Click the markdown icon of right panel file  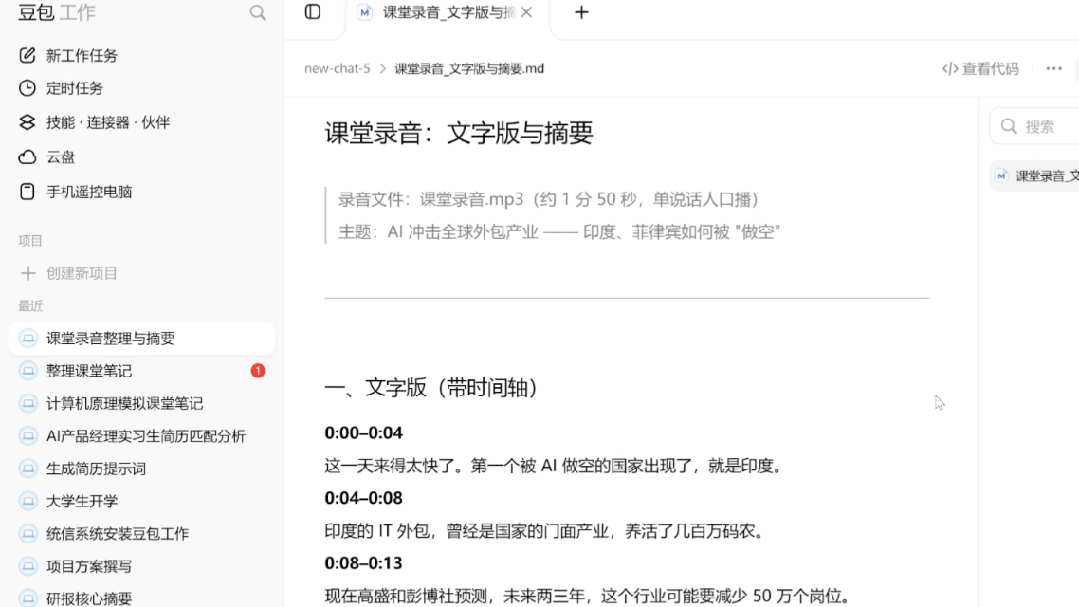tap(1002, 176)
